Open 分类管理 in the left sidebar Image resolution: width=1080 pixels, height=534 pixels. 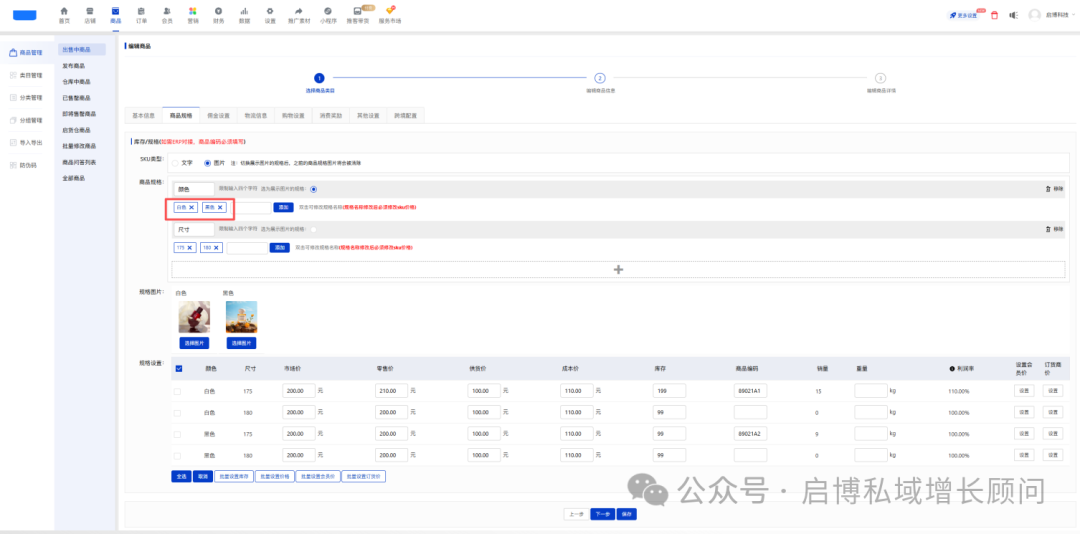pyautogui.click(x=26, y=98)
